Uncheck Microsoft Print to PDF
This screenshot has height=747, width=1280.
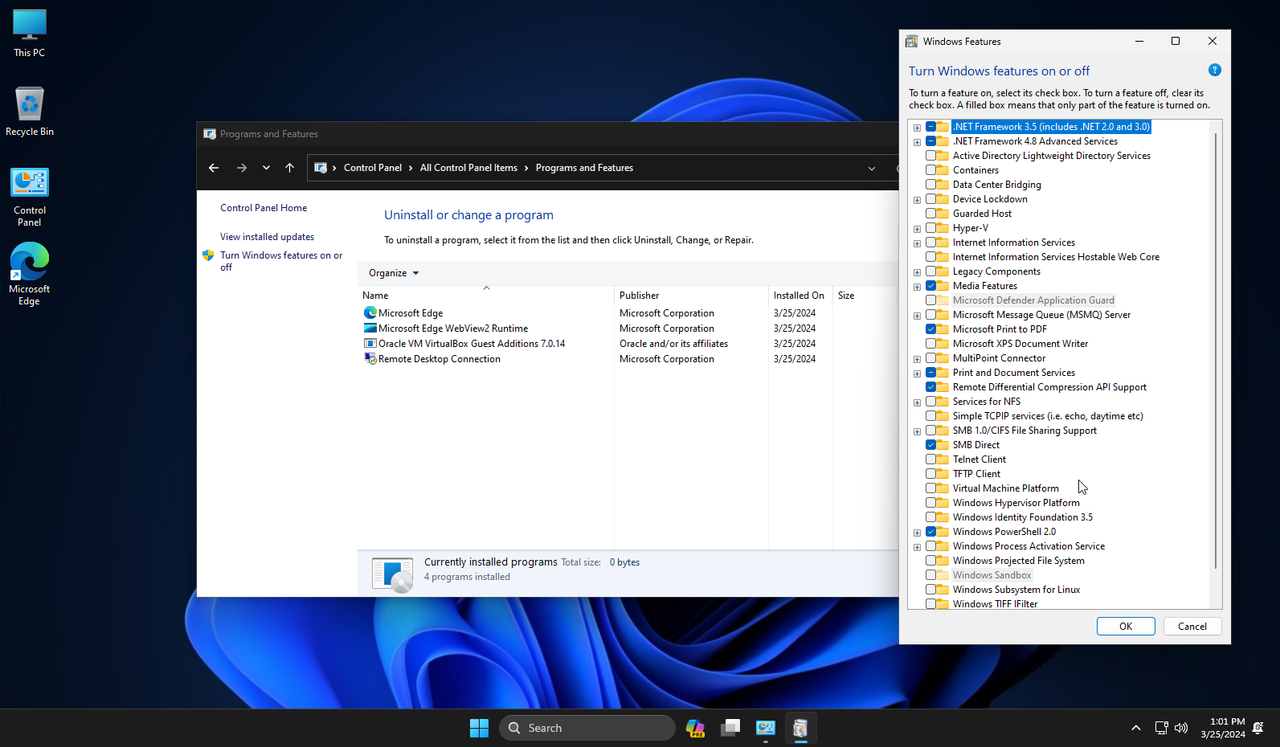click(x=931, y=329)
